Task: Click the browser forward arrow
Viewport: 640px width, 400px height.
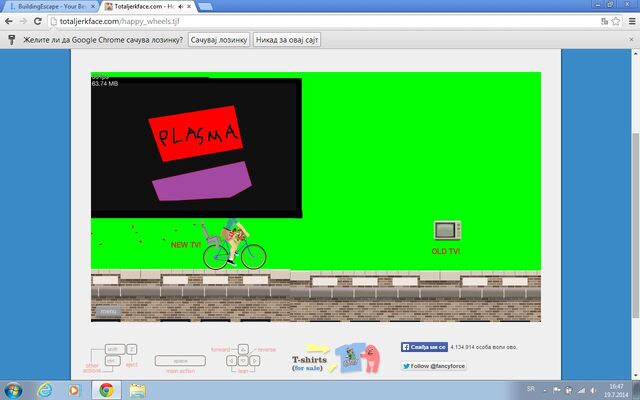Action: [x=23, y=21]
